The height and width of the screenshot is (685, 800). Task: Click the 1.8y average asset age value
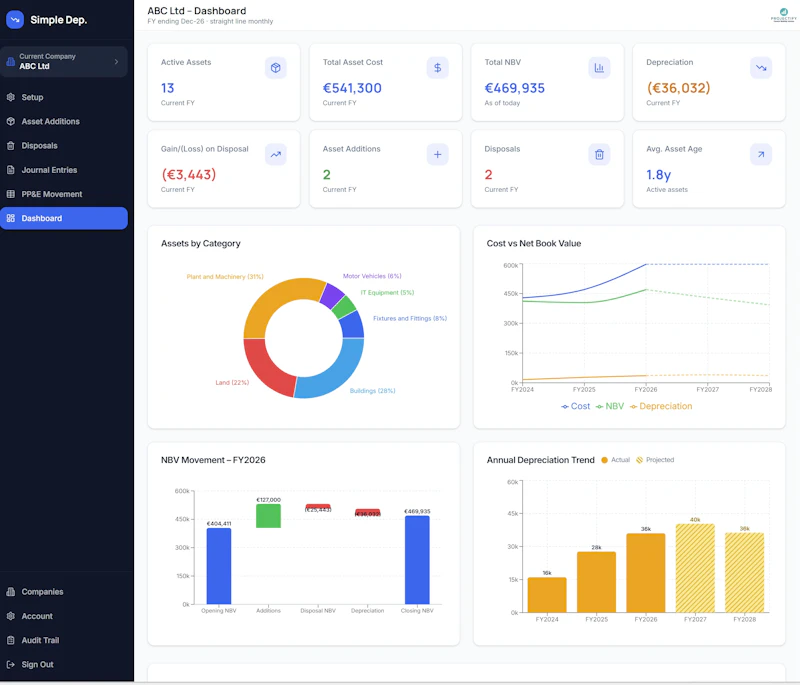pyautogui.click(x=658, y=175)
